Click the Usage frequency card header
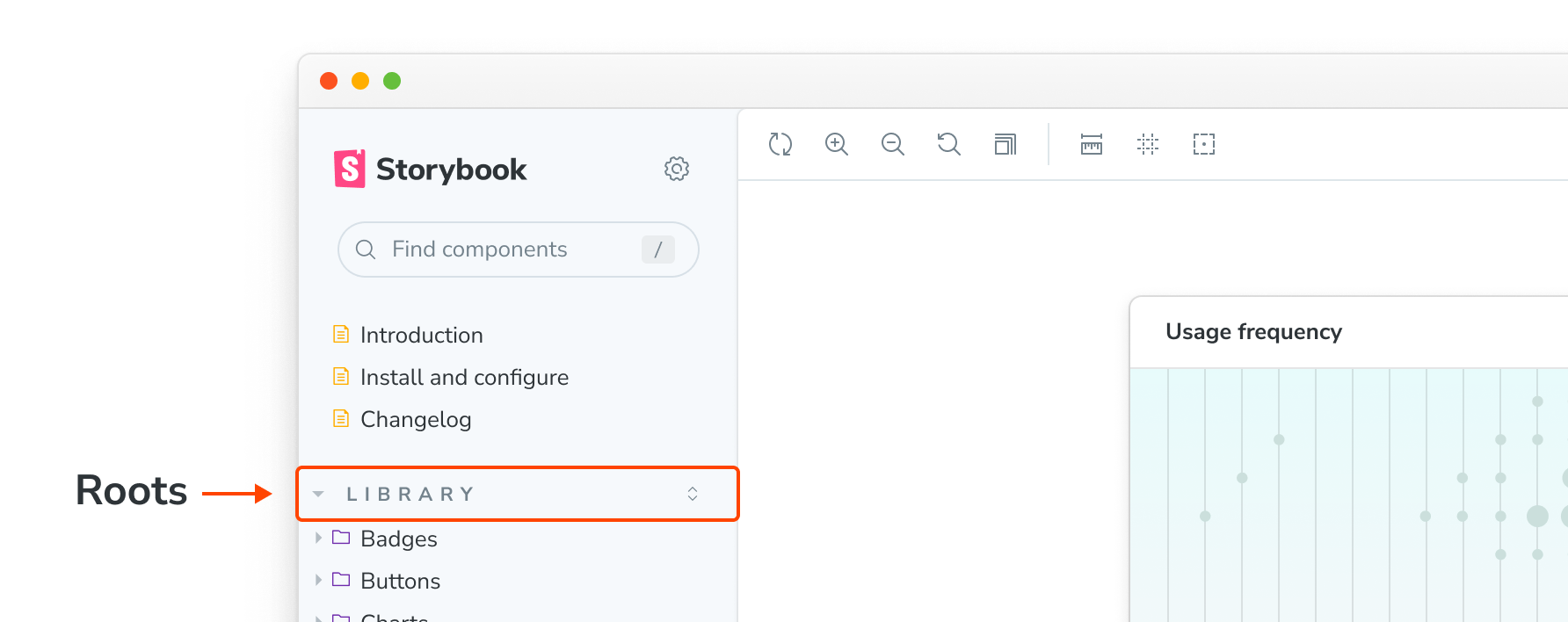Image resolution: width=1568 pixels, height=622 pixels. pyautogui.click(x=1253, y=332)
